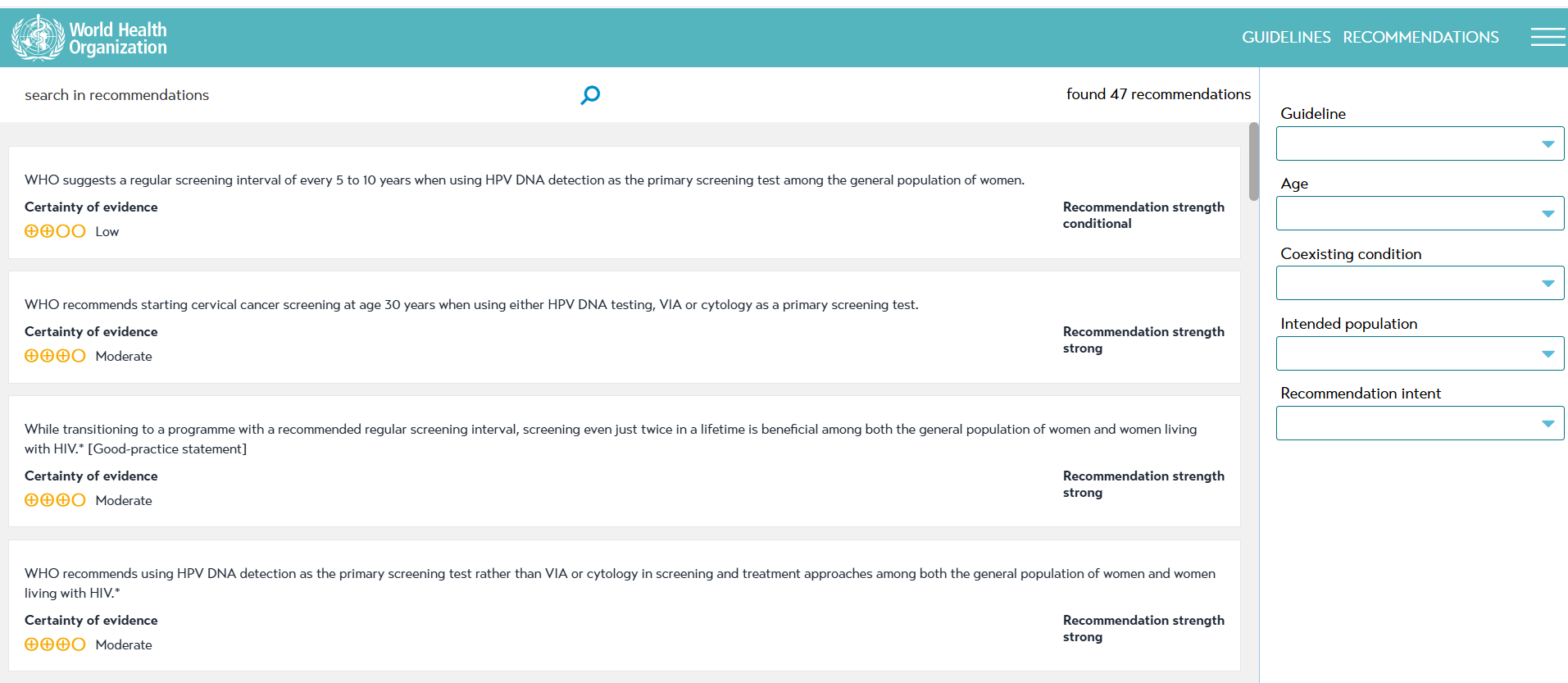Open the Intended population dropdown
This screenshot has height=683, width=1568.
[1420, 353]
